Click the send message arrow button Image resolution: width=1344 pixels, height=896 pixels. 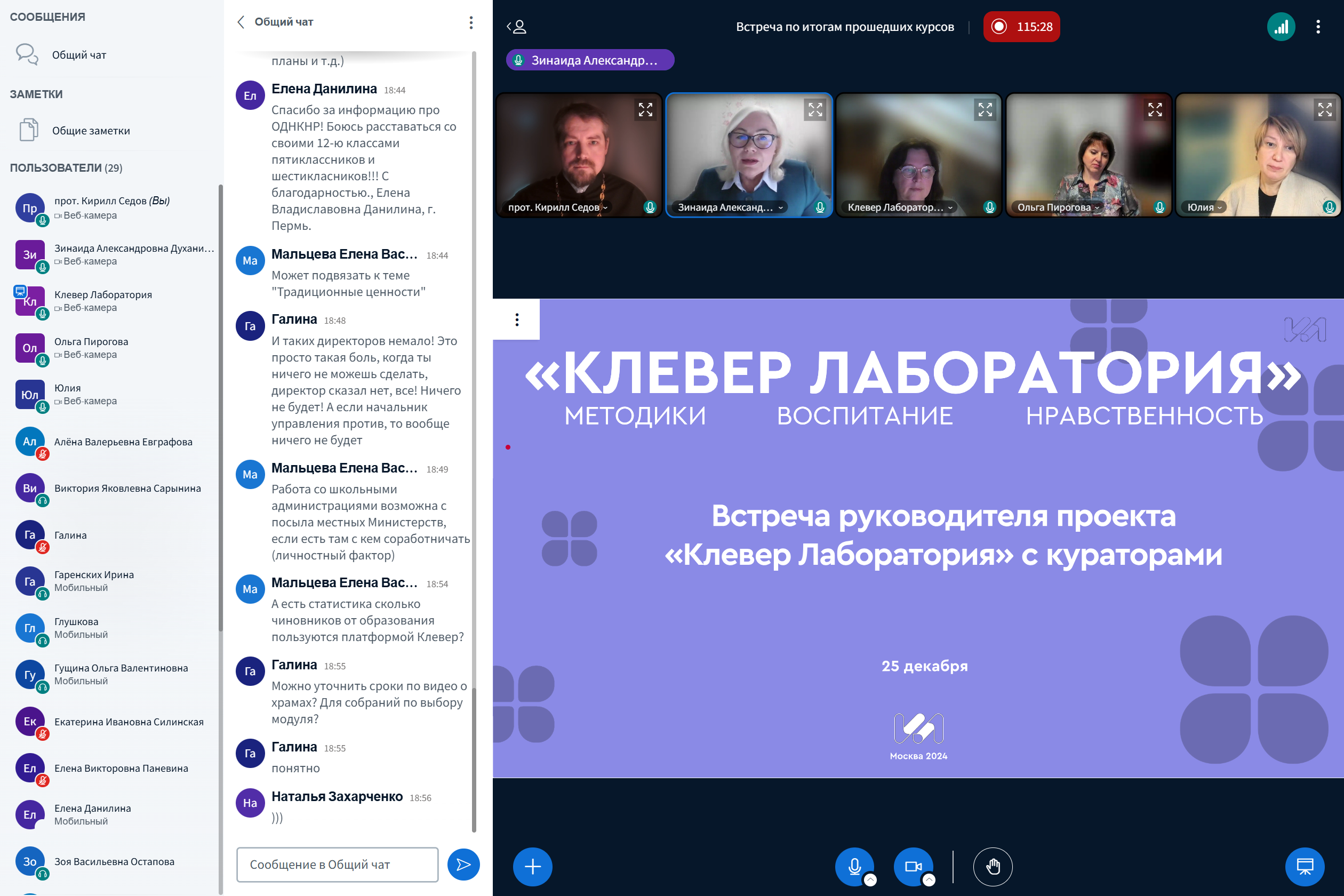tap(463, 864)
